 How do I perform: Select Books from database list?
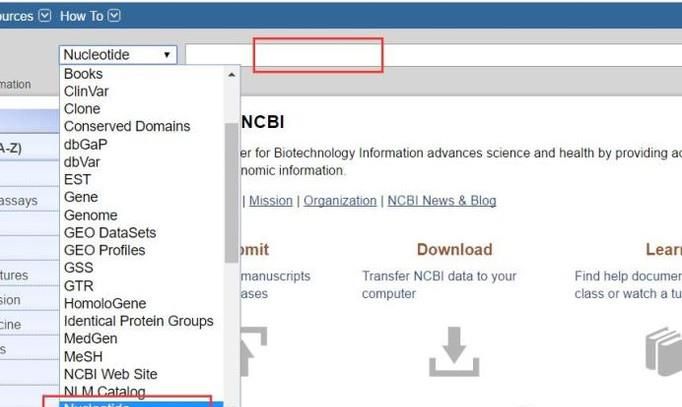83,74
